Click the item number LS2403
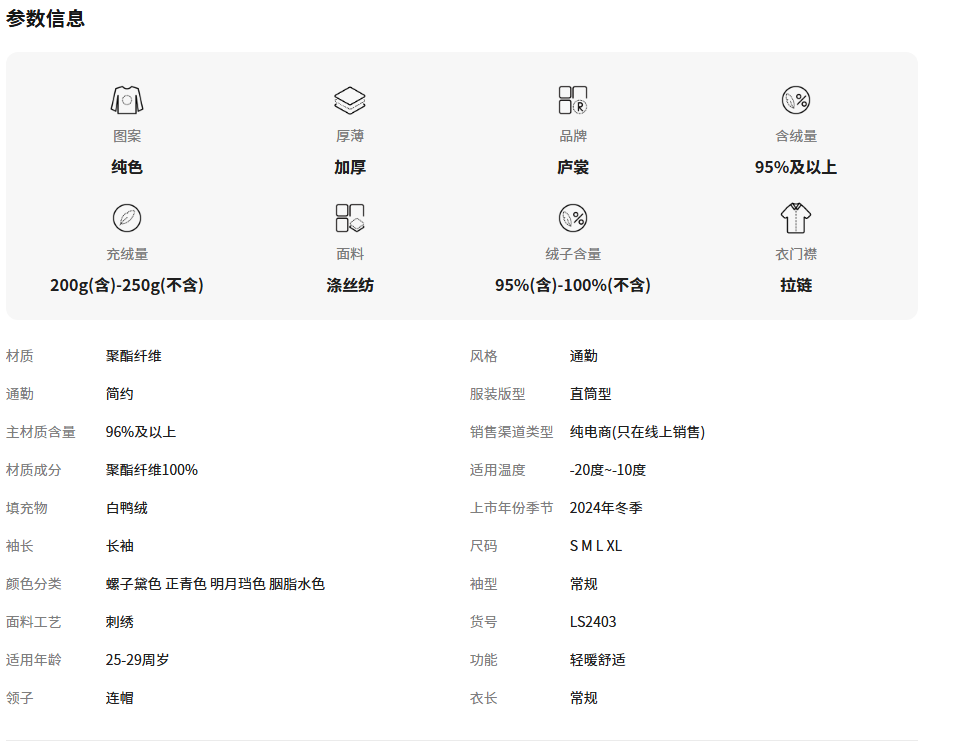Screen dimensions: 962x743 pos(593,622)
